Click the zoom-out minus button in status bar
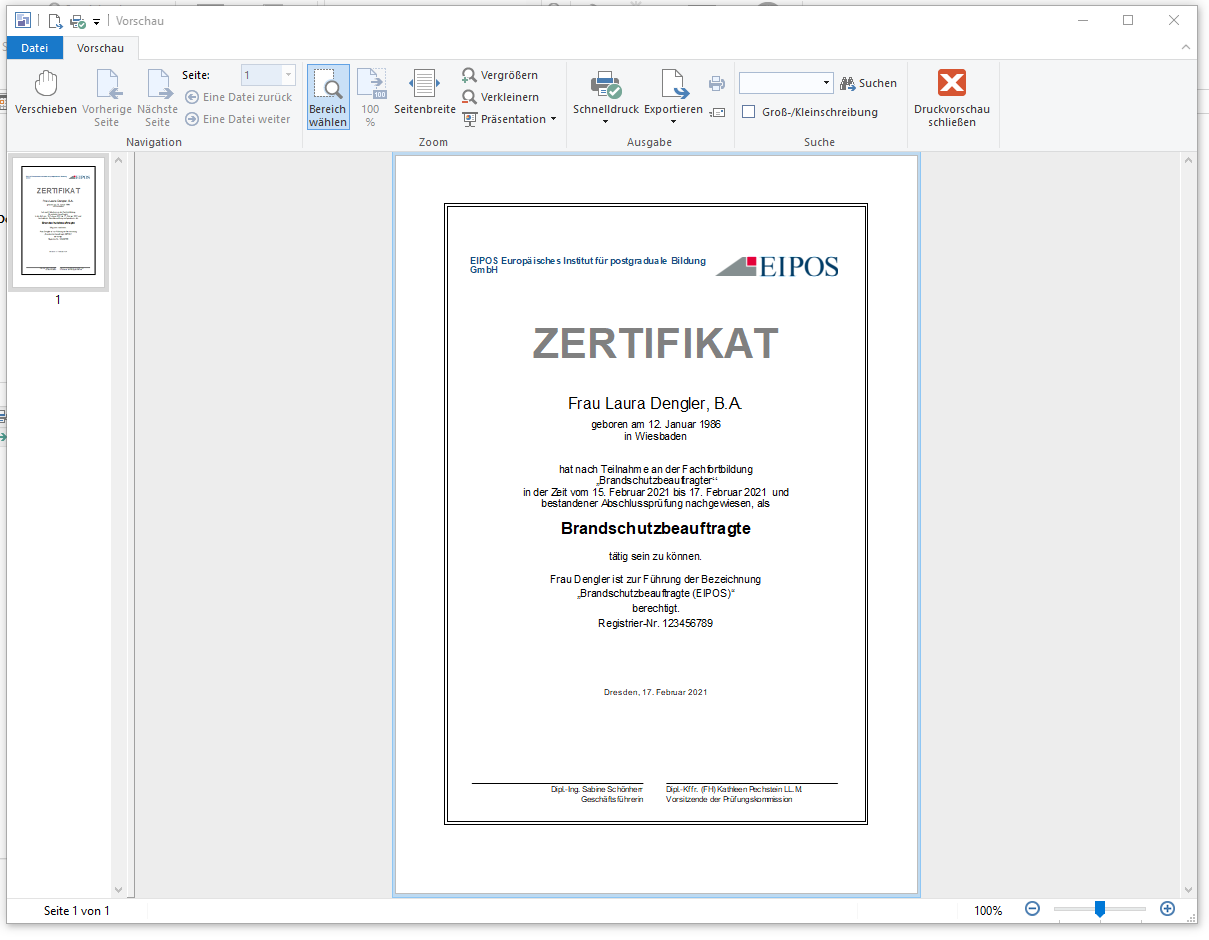Image resolution: width=1209 pixels, height=940 pixels. [x=1032, y=909]
